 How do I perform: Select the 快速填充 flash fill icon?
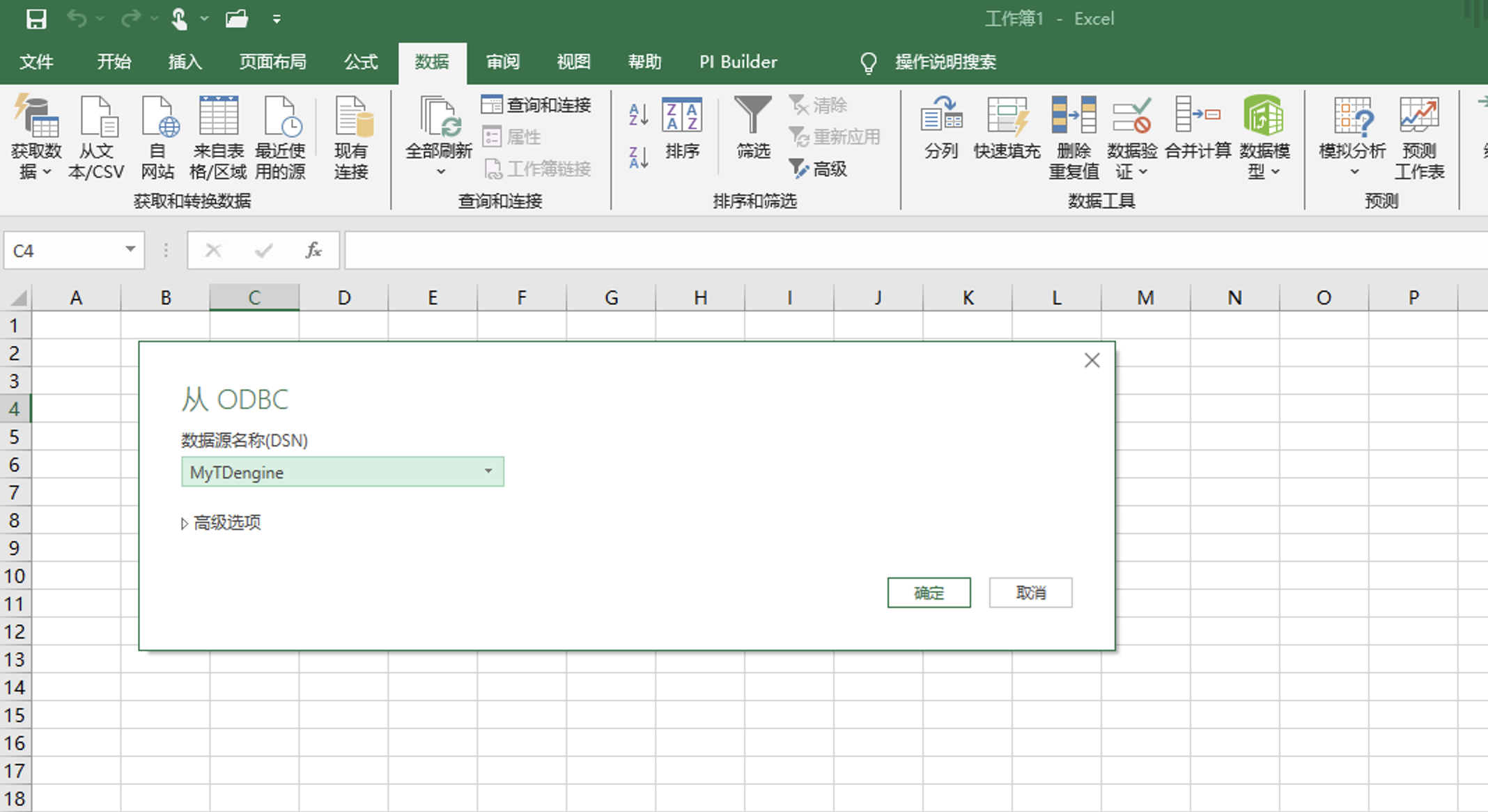1007,132
